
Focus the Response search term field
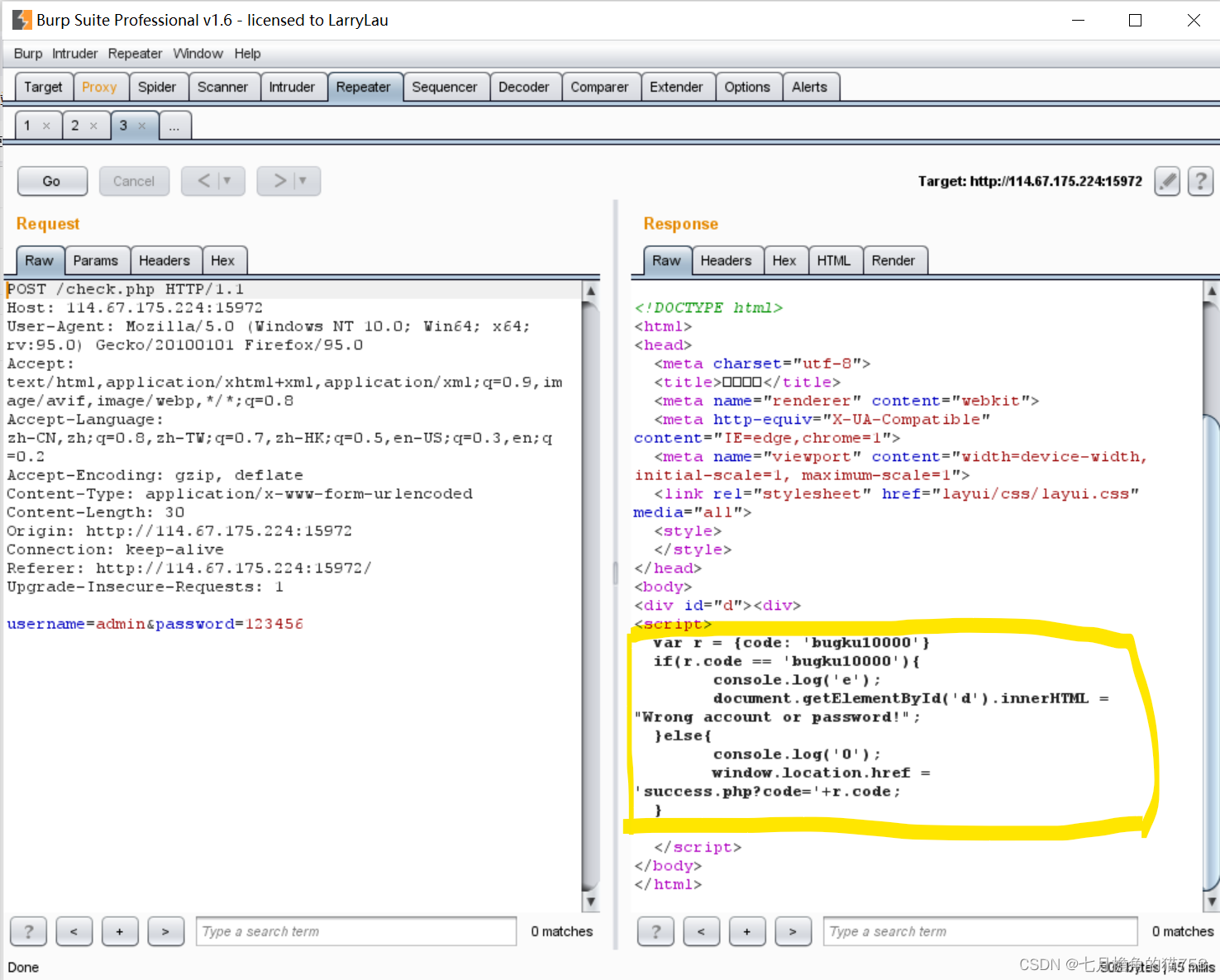point(980,931)
